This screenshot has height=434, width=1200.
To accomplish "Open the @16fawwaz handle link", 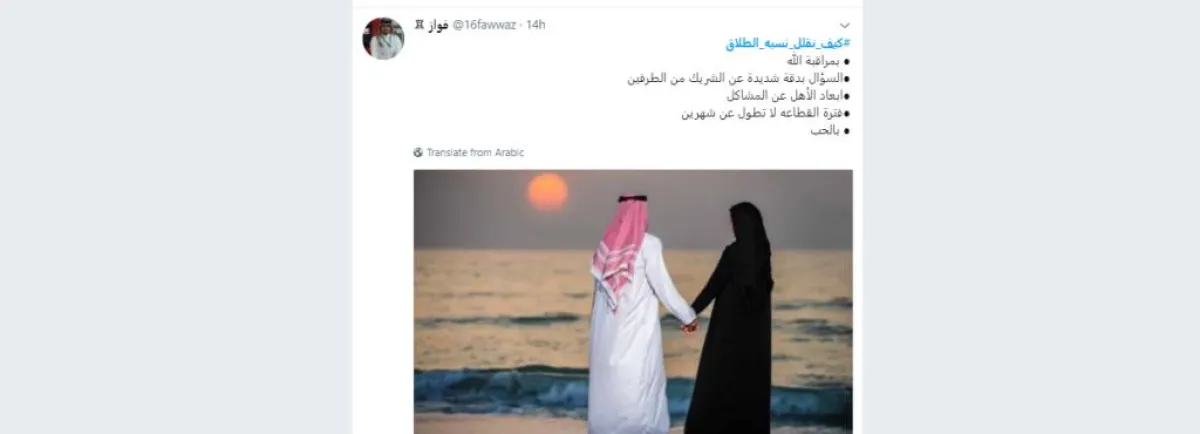I will 486,24.
